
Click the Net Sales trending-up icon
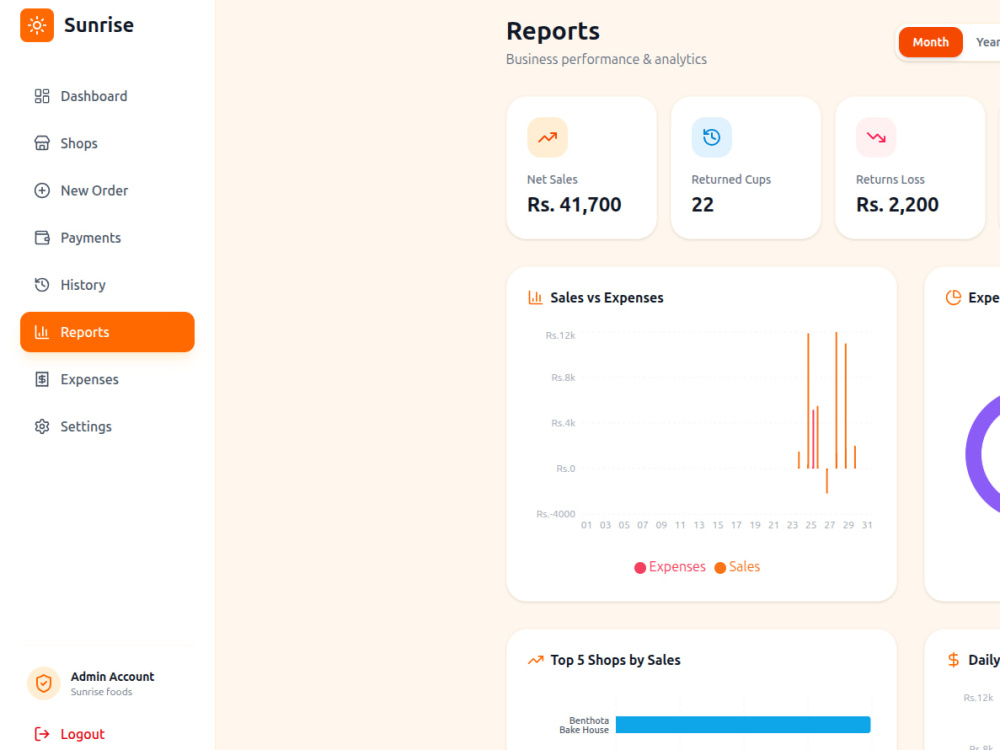pyautogui.click(x=547, y=137)
